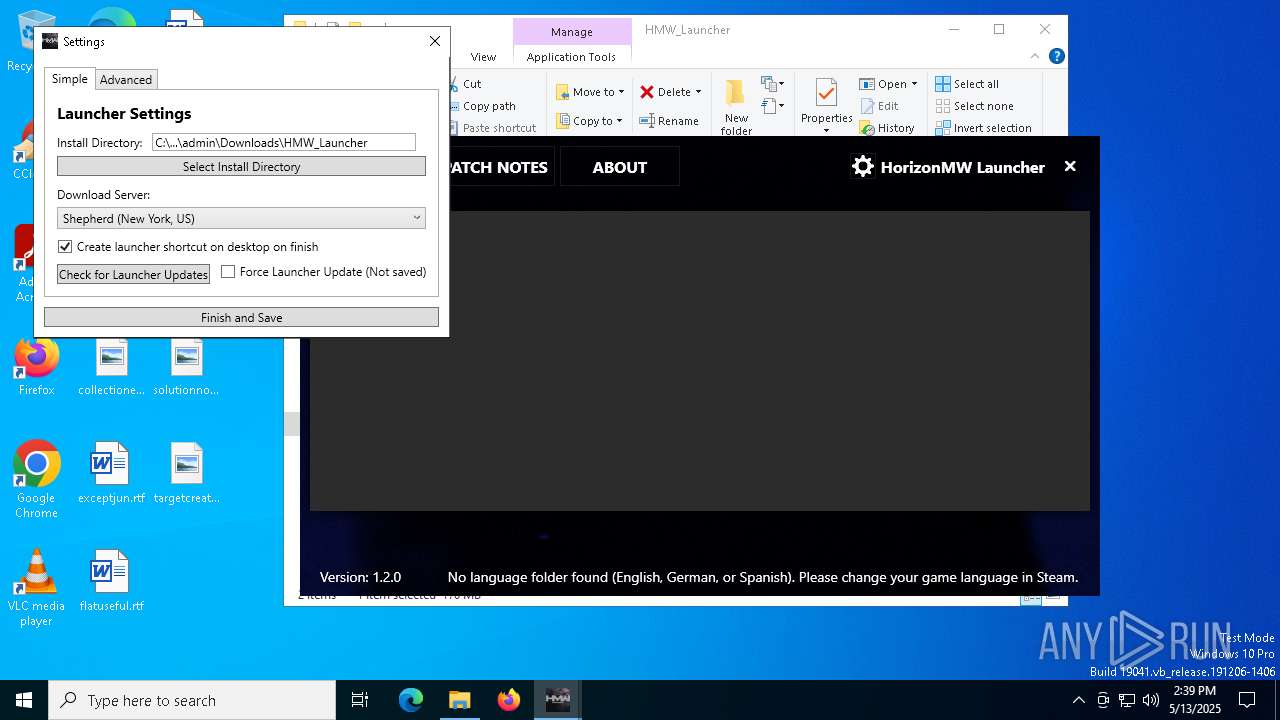This screenshot has height=720, width=1280.
Task: Toggle Create launcher shortcut on desktop checkbox
Action: (65, 246)
